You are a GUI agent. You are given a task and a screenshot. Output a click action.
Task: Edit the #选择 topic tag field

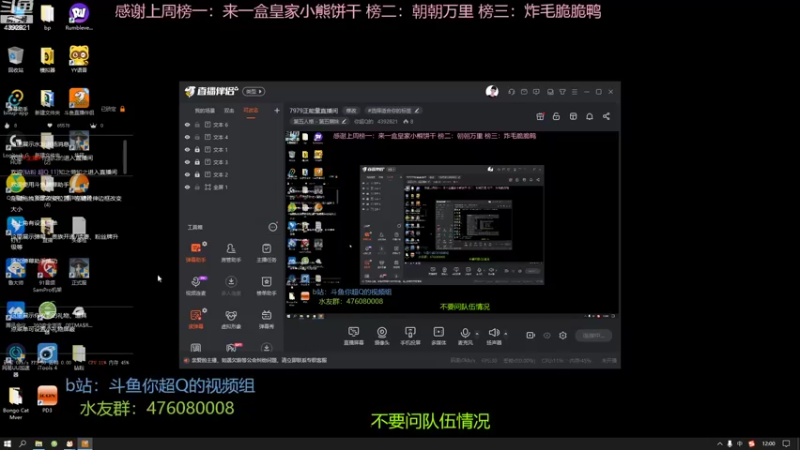(x=393, y=110)
